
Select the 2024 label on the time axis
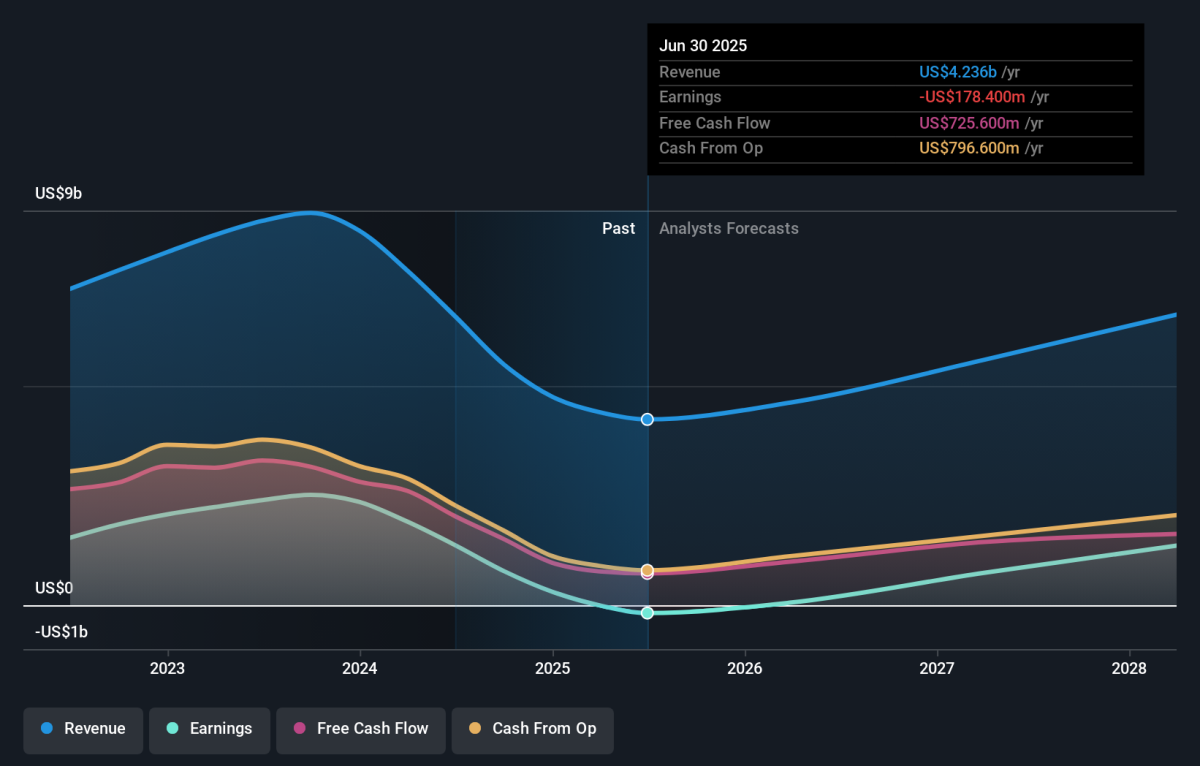pos(360,669)
